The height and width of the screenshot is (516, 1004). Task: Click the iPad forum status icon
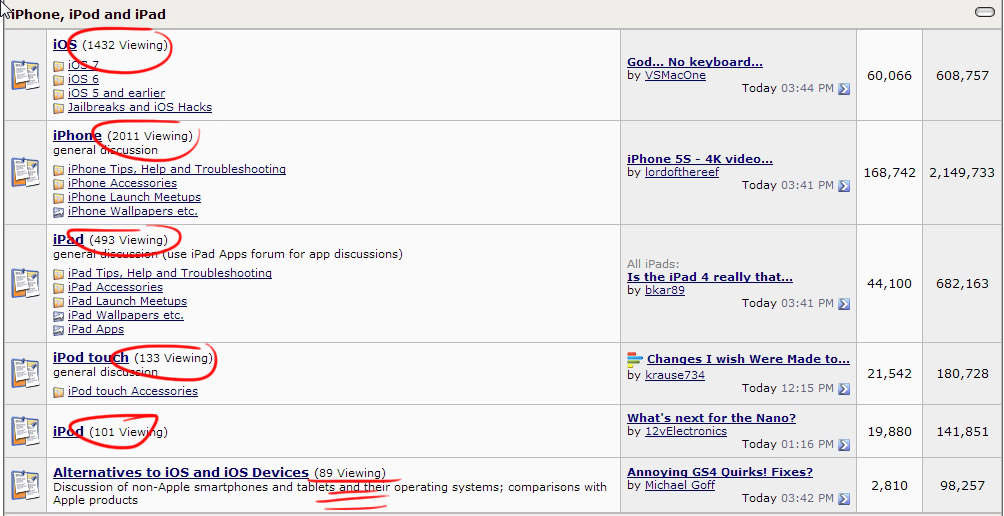[x=26, y=283]
